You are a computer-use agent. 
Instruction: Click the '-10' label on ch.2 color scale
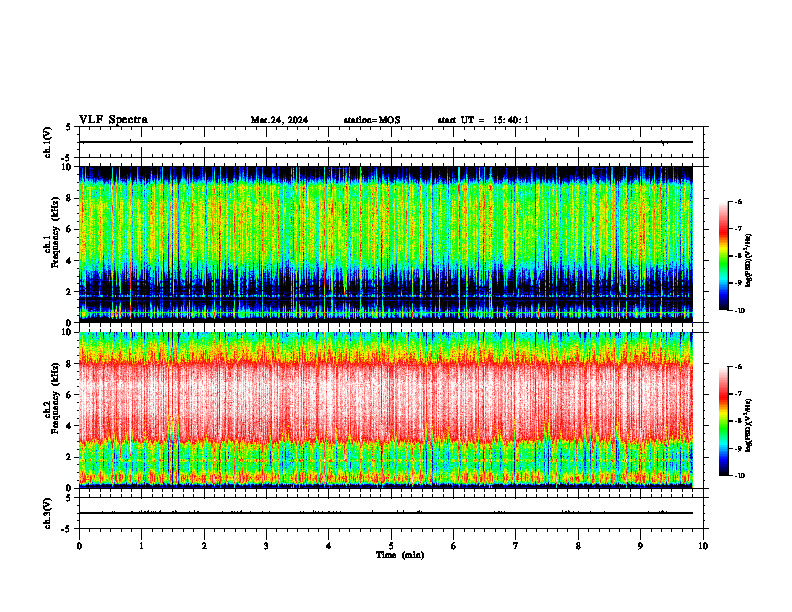pyautogui.click(x=739, y=476)
